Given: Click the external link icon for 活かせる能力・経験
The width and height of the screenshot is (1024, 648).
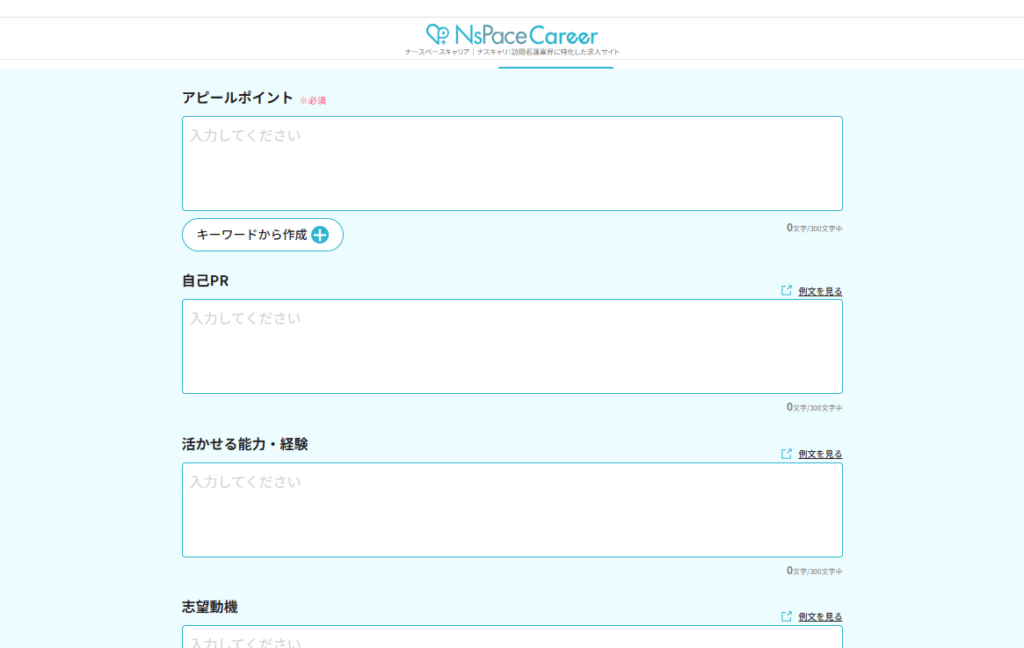Looking at the screenshot, I should [786, 454].
